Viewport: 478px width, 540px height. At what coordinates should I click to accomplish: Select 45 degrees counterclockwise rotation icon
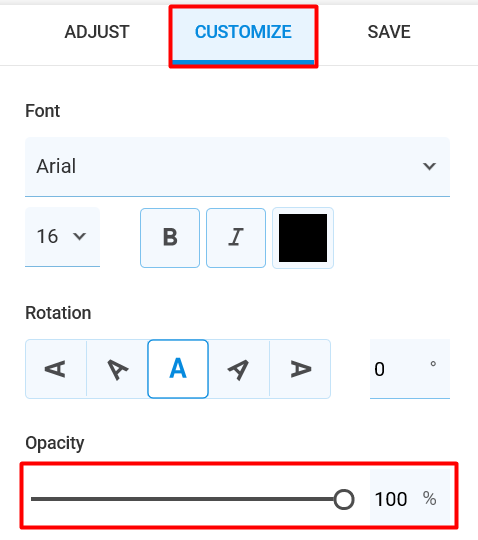click(x=117, y=369)
